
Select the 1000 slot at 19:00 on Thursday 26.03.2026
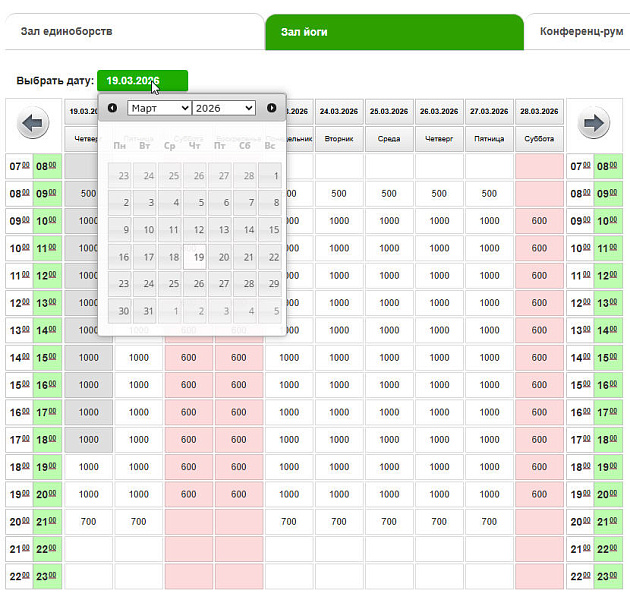[x=439, y=494]
